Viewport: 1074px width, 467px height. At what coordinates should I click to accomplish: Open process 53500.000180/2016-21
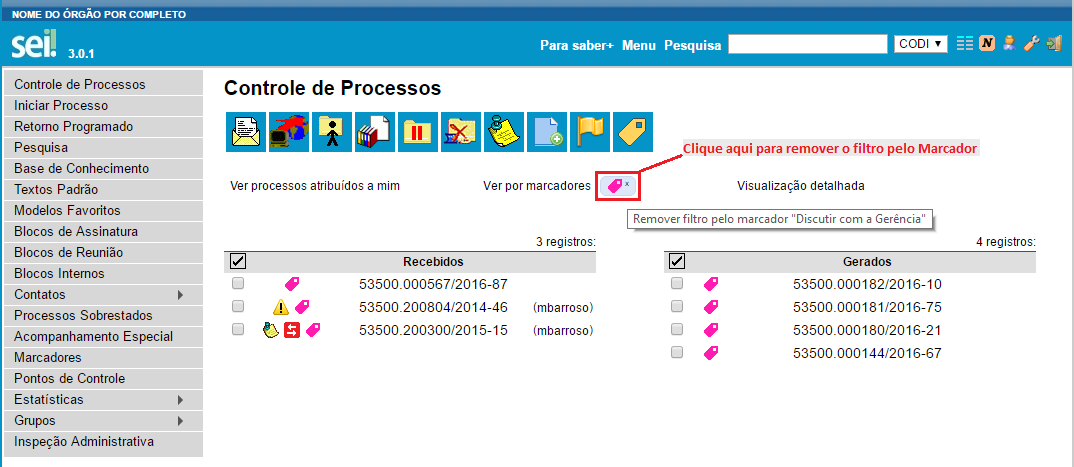coord(867,330)
